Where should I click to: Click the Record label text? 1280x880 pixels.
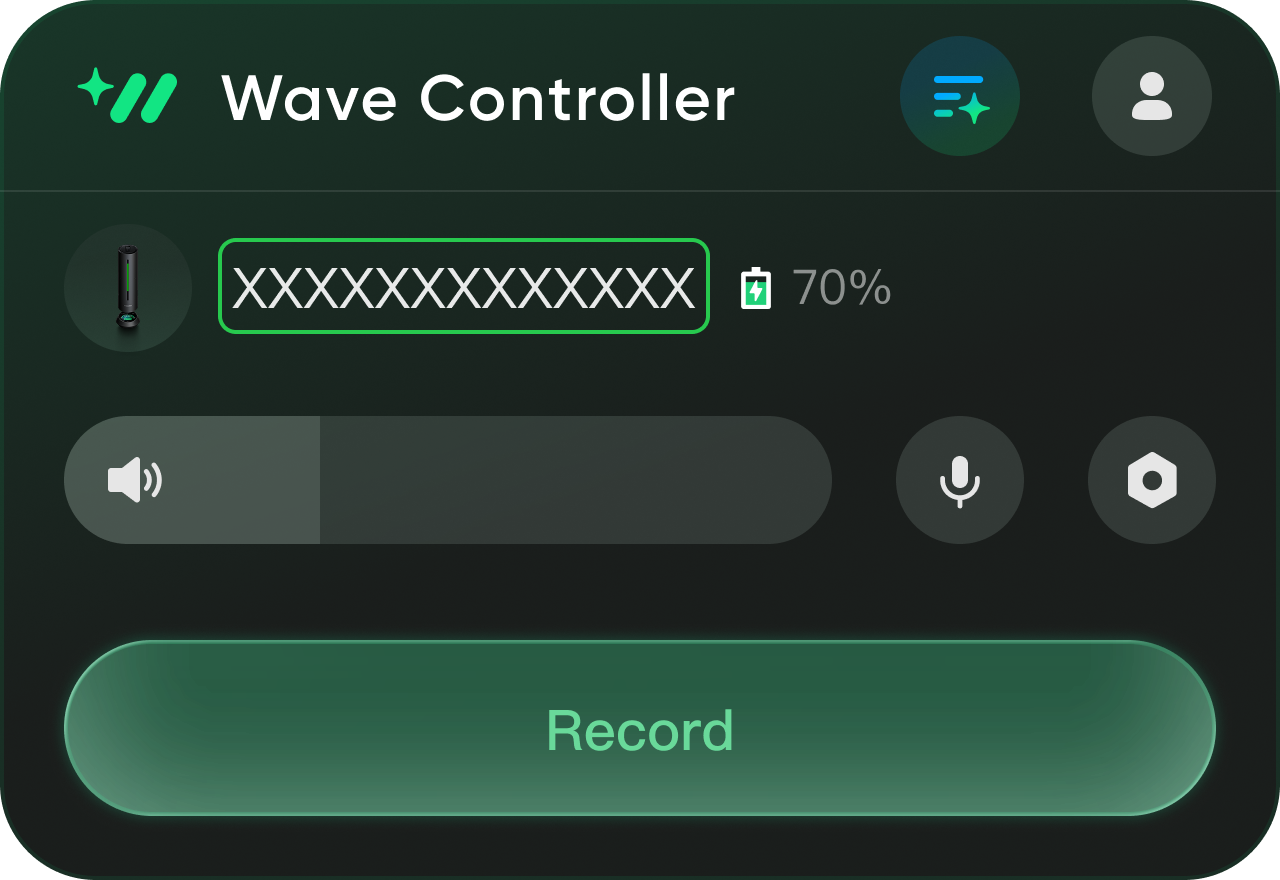click(640, 730)
